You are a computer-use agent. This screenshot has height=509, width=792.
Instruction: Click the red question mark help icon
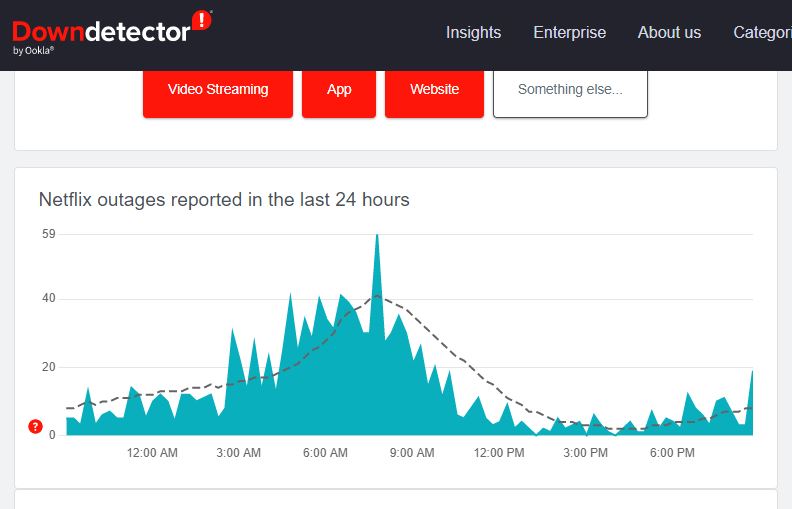click(x=35, y=427)
